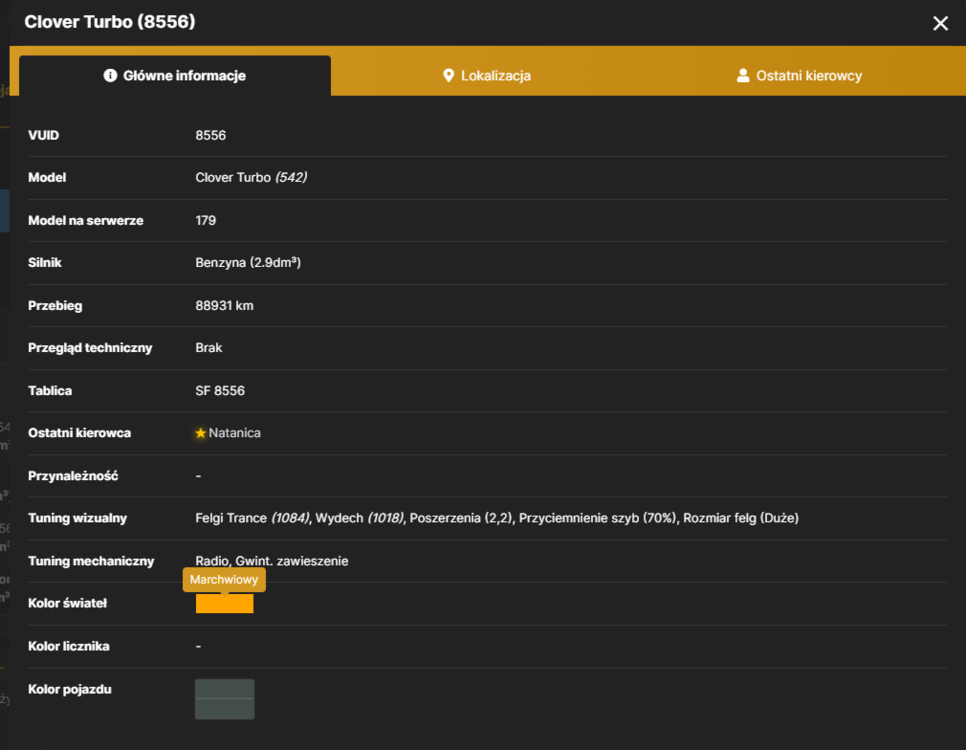Click the Silnik row label
Screen dimensions: 966x750
45,263
